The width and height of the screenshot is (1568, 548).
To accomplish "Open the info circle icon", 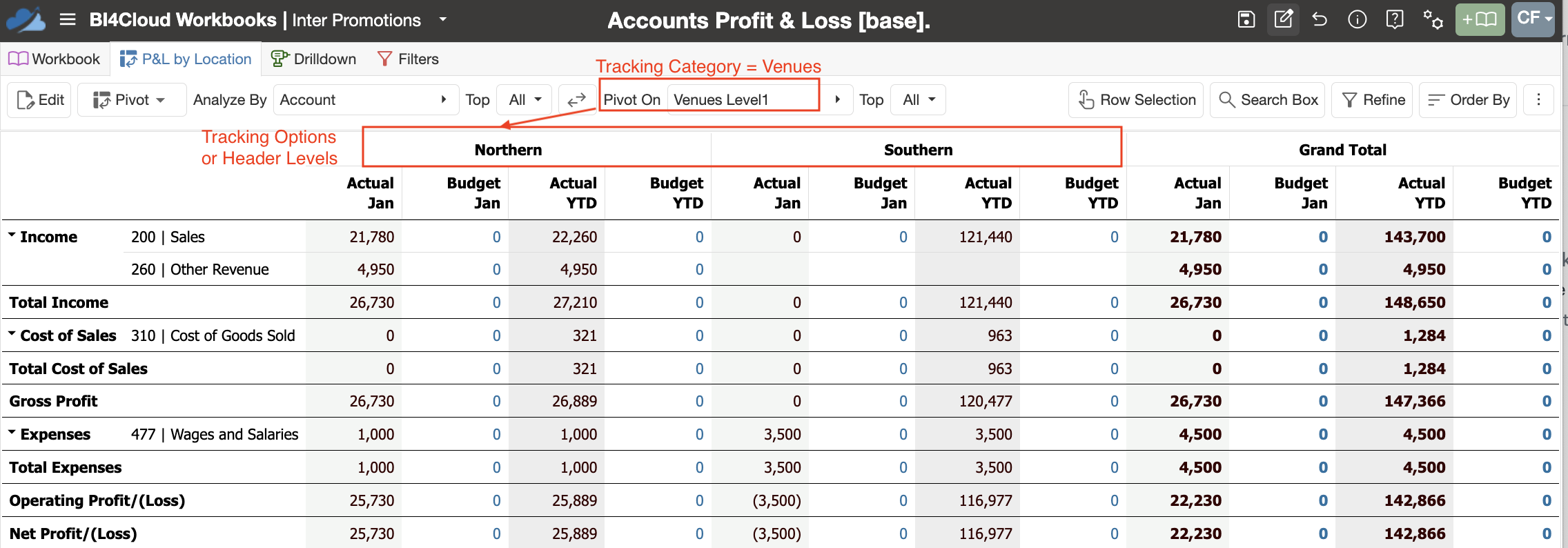I will pos(1358,19).
